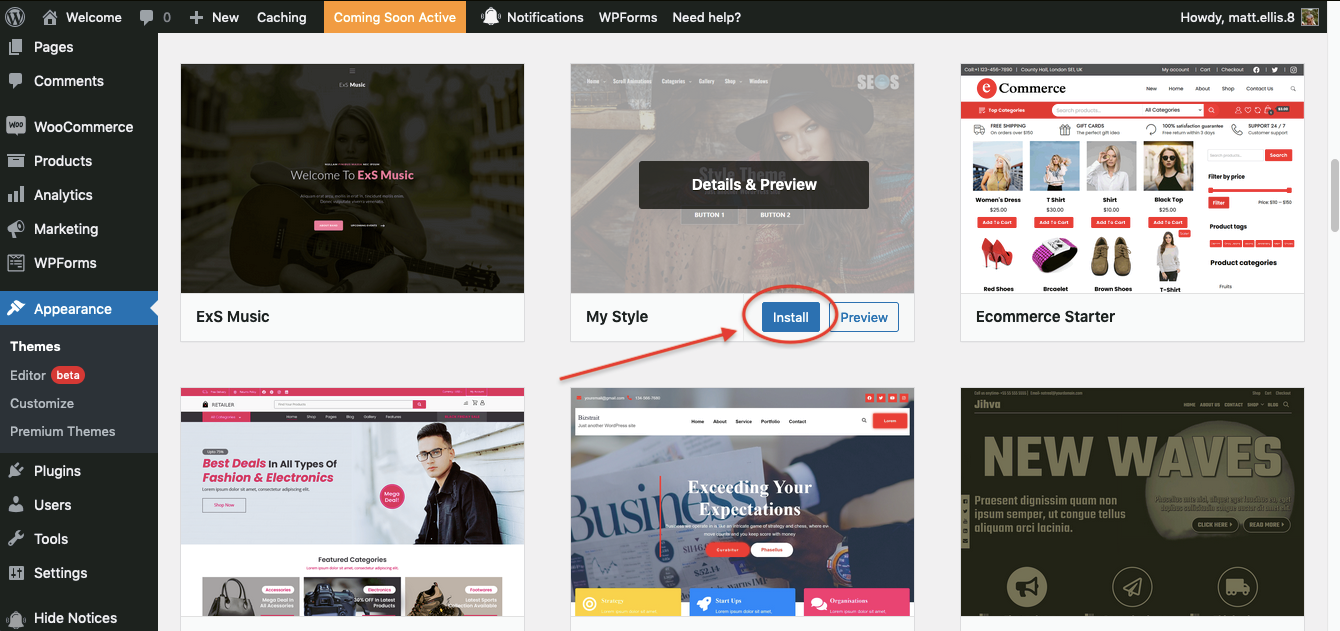
Task: Select Plugins label in the sidebar
Action: click(57, 471)
